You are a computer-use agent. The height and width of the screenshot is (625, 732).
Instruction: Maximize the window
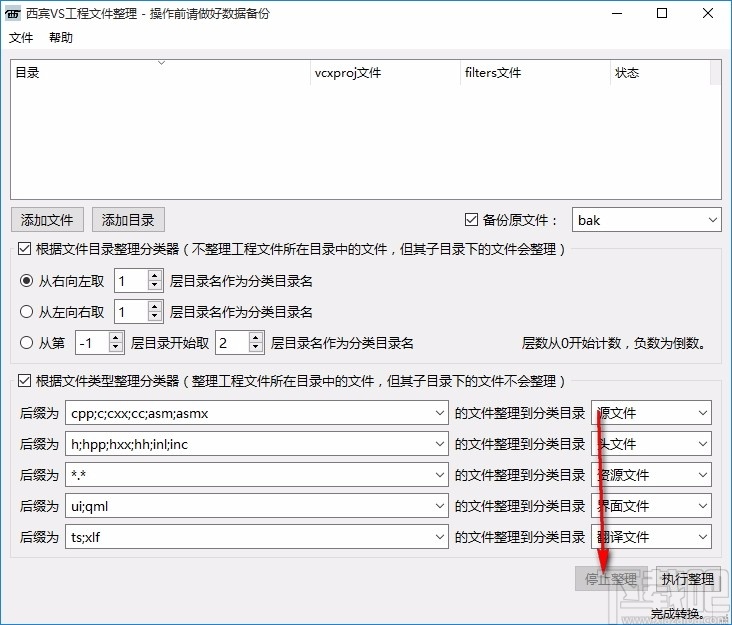(x=662, y=14)
